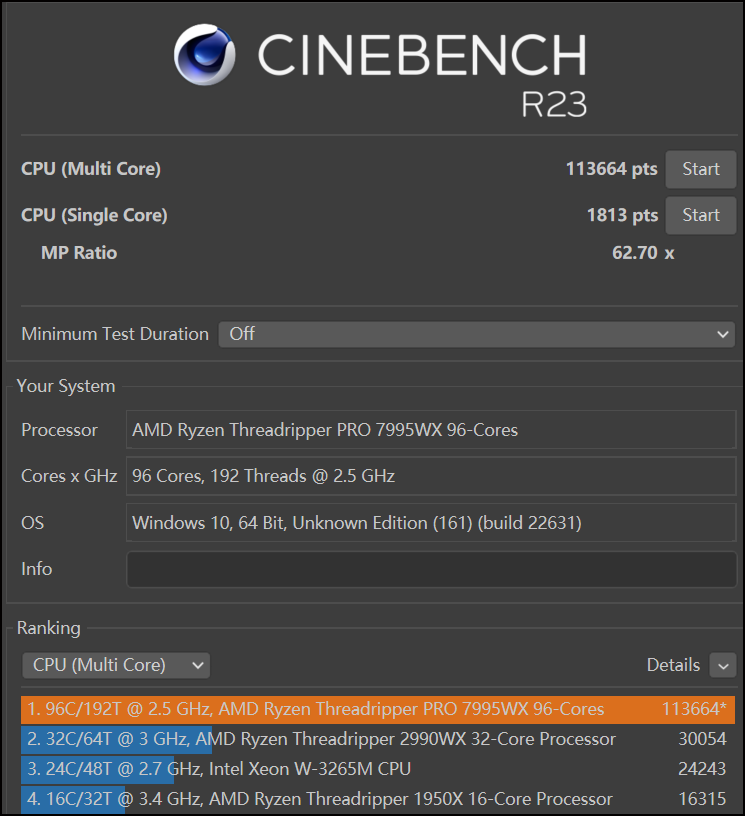Viewport: 745px width, 816px height.
Task: Click the 1813 pts single core score
Action: (x=622, y=215)
